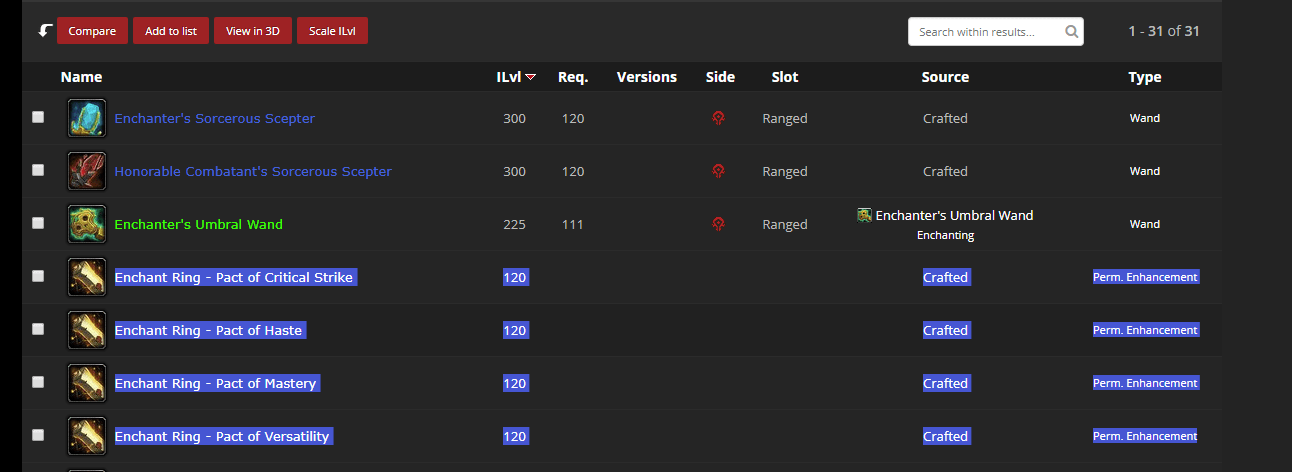Click the Honorable Combatant's Sorcerous Scepter icon
The height and width of the screenshot is (472, 1292).
click(x=87, y=171)
